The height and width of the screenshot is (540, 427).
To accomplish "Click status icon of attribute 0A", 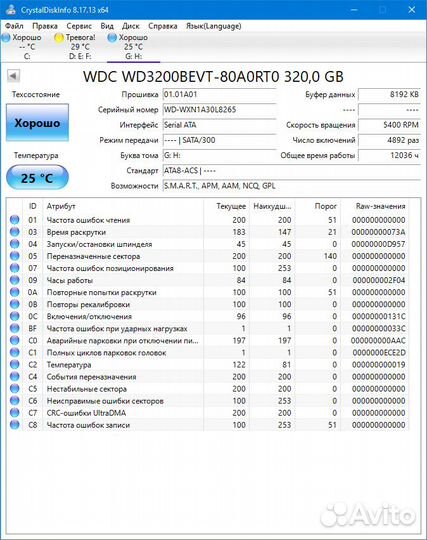I will (14, 292).
